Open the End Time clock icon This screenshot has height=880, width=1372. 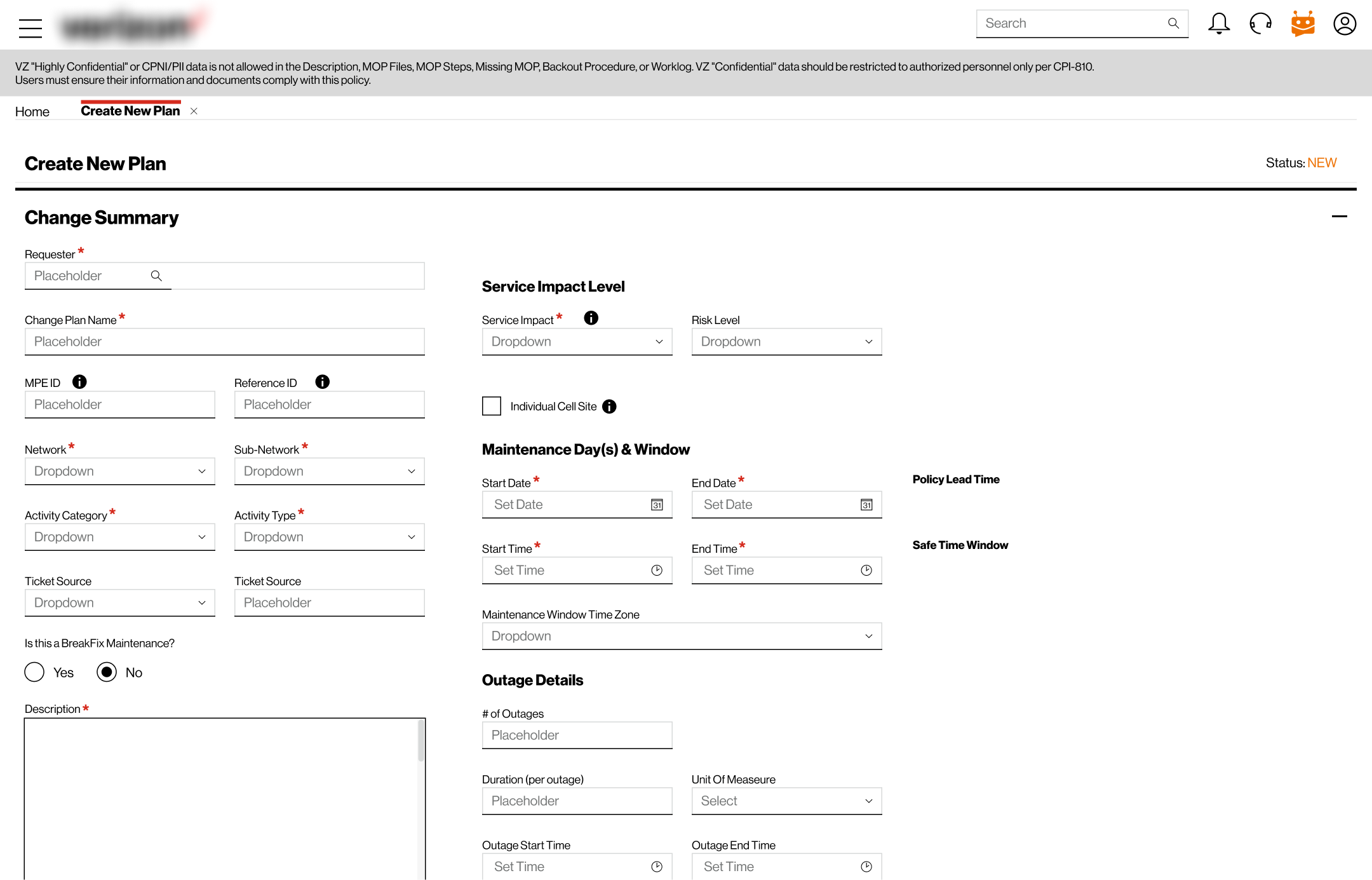pos(866,571)
